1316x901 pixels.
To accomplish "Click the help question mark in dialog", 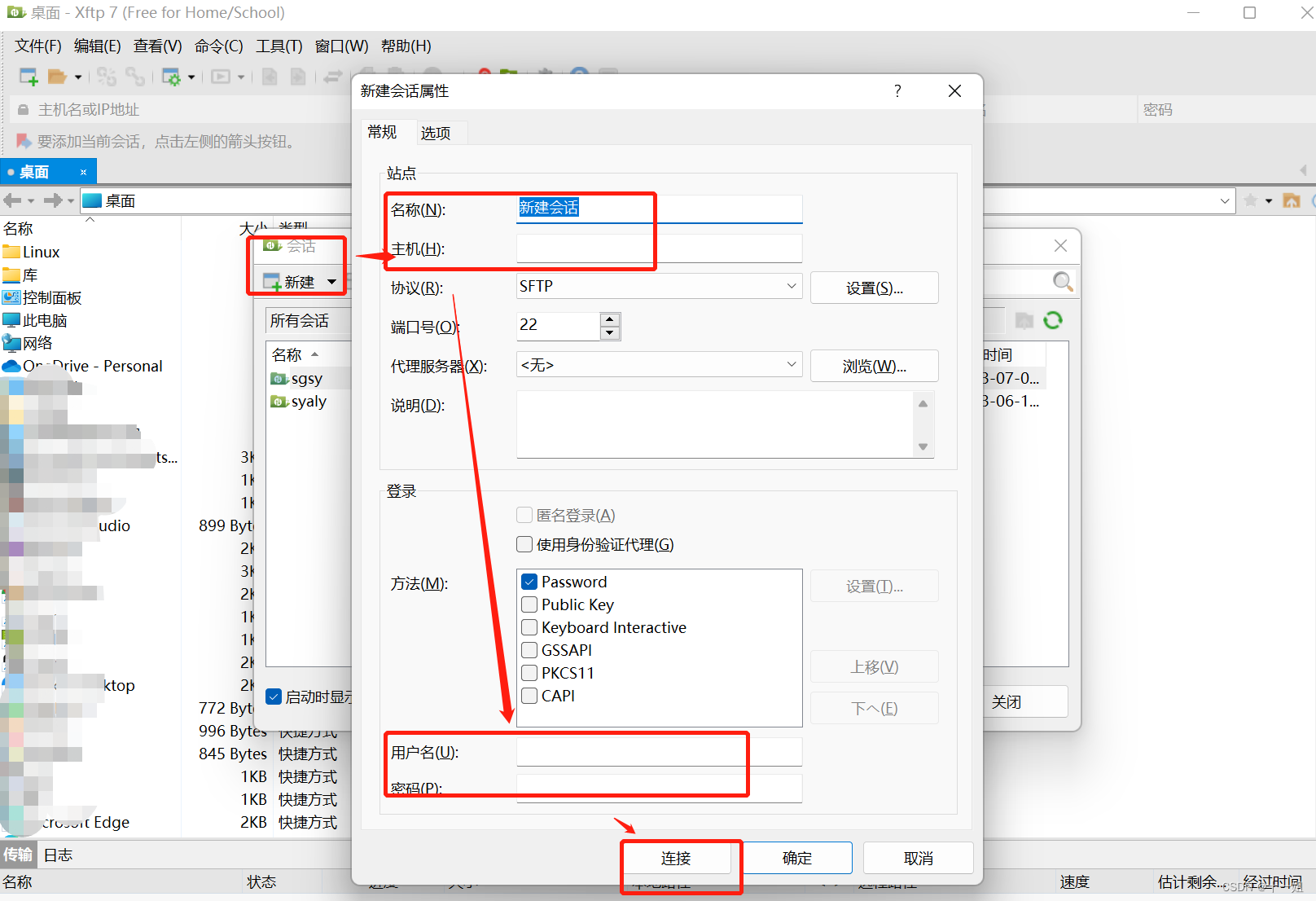I will 897,90.
